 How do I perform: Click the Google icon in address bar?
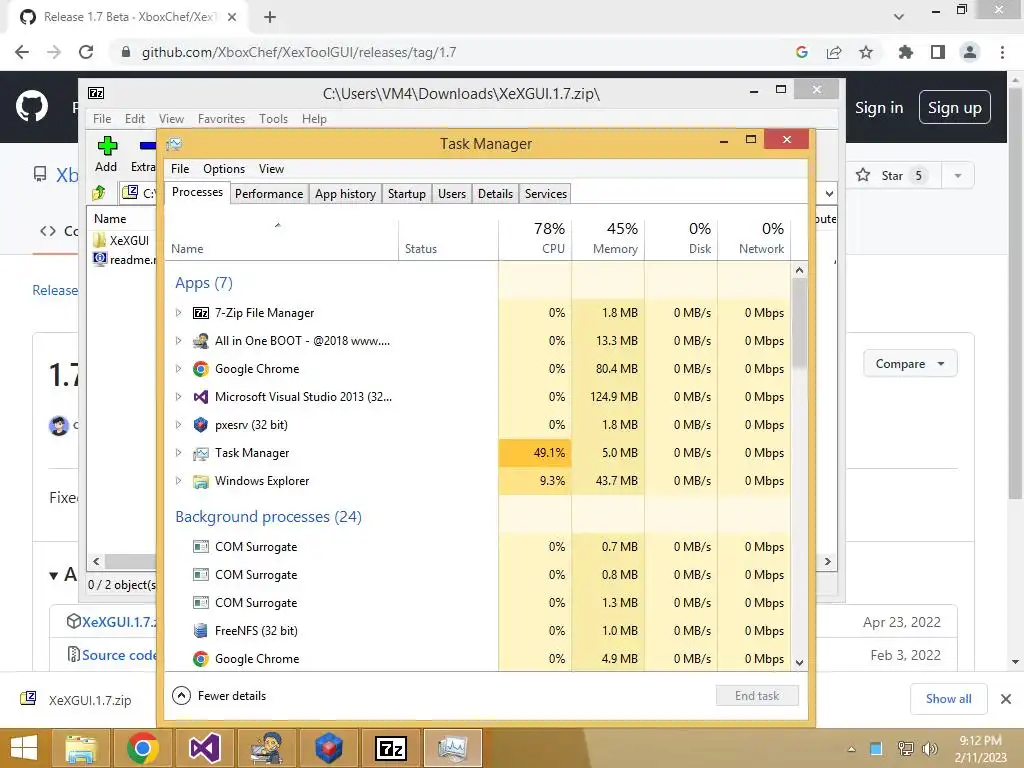click(802, 52)
